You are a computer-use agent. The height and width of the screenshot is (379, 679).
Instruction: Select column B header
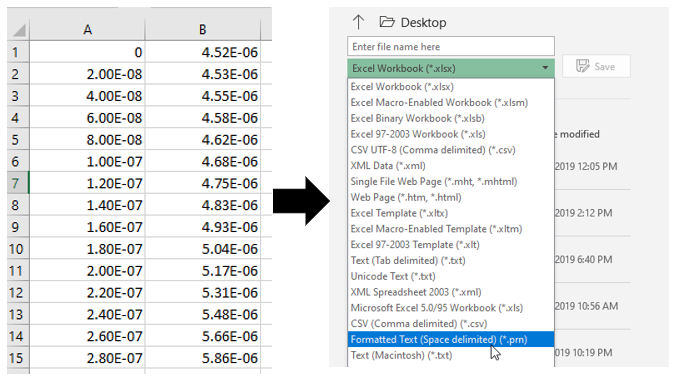[x=203, y=30]
